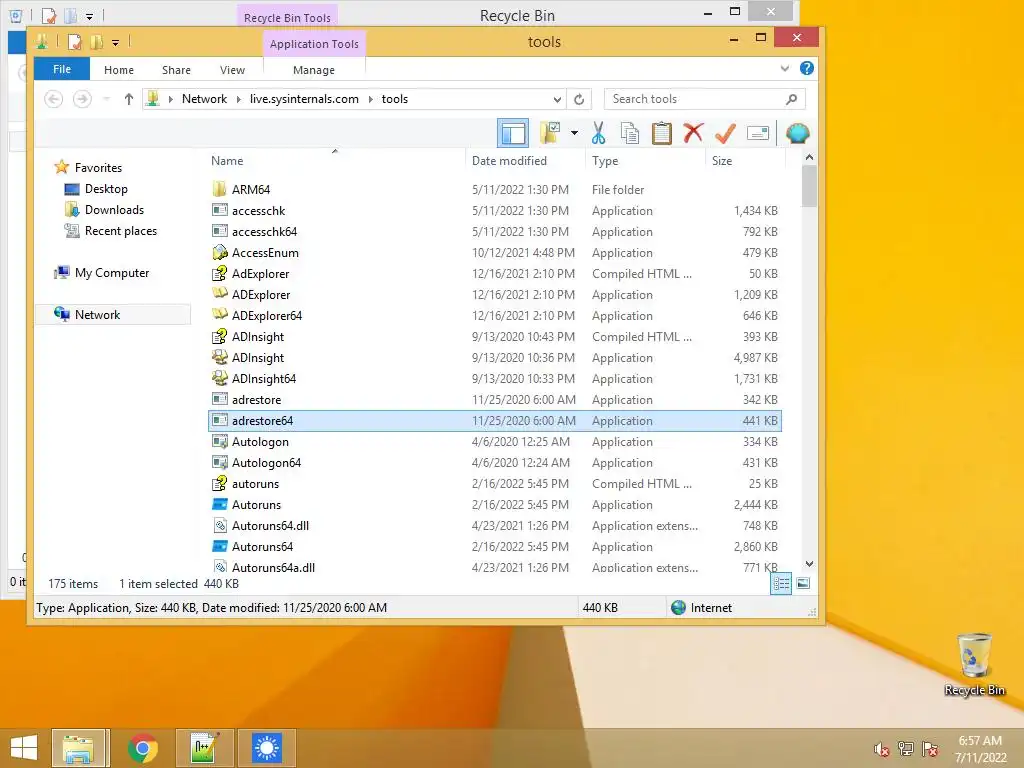Switch to large icons view
The image size is (1024, 768).
pyautogui.click(x=803, y=583)
